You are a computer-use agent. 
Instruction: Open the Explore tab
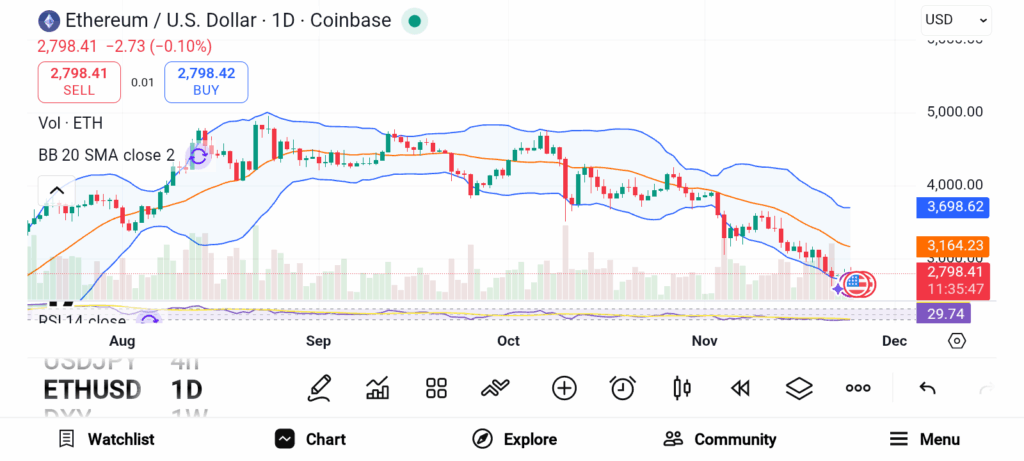(x=515, y=439)
